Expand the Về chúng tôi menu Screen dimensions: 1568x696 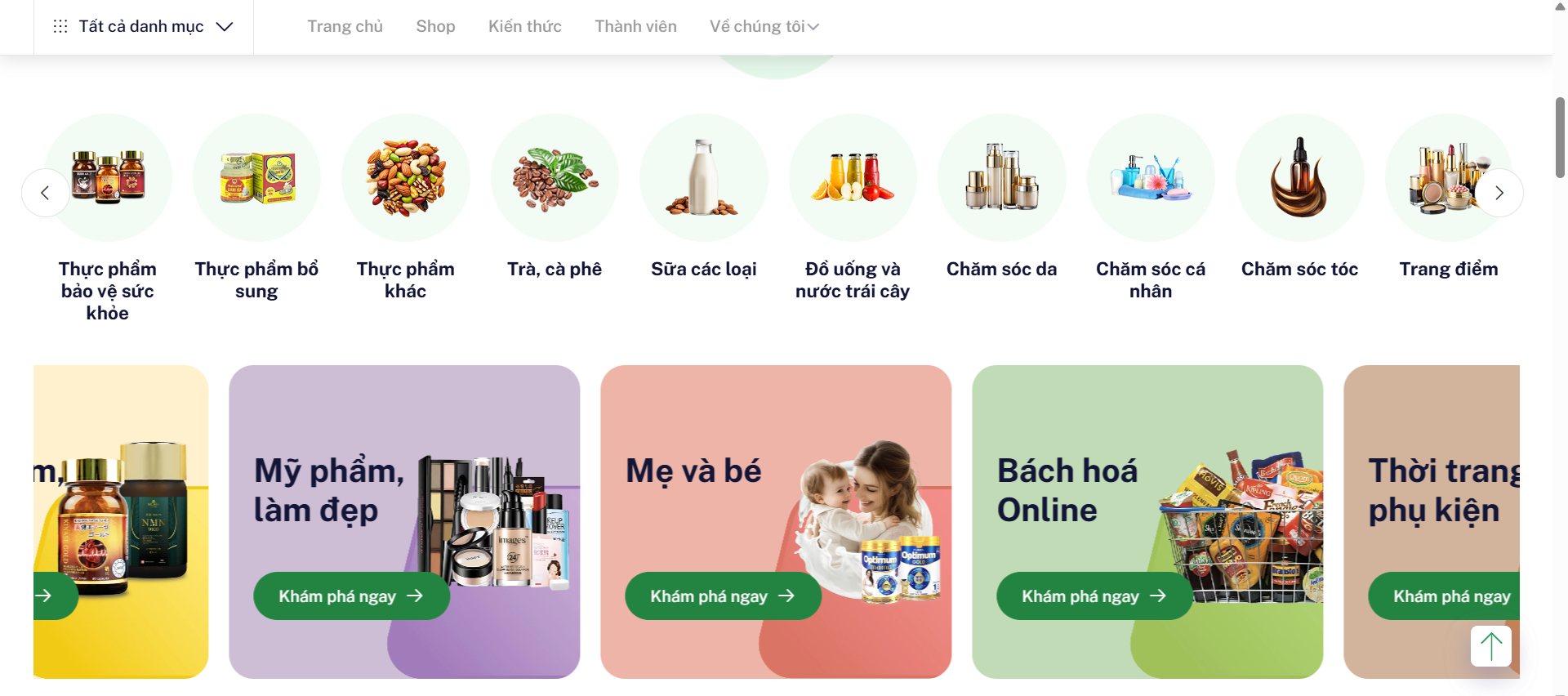pos(764,26)
